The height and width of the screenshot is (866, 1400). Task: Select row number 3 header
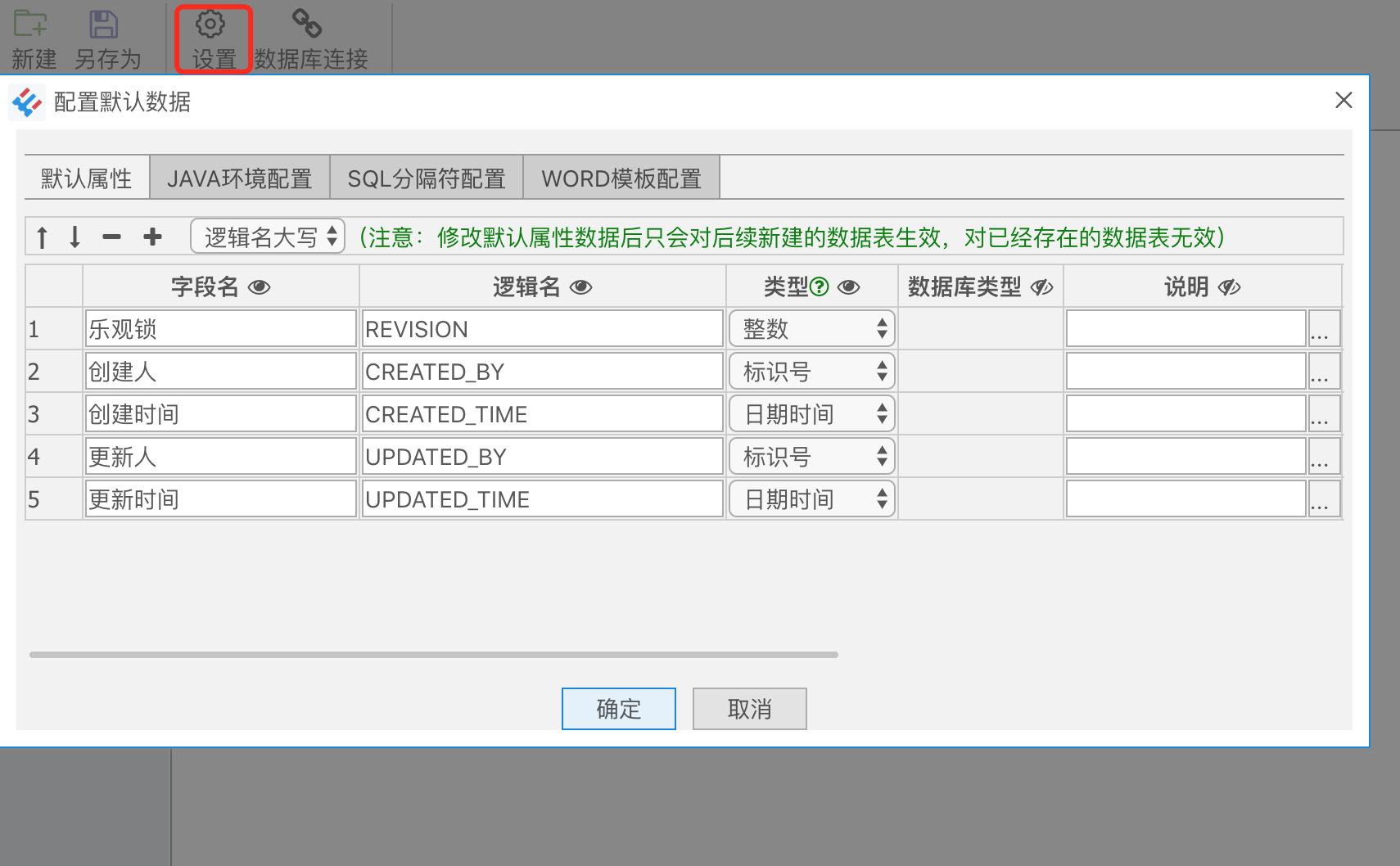coord(54,414)
